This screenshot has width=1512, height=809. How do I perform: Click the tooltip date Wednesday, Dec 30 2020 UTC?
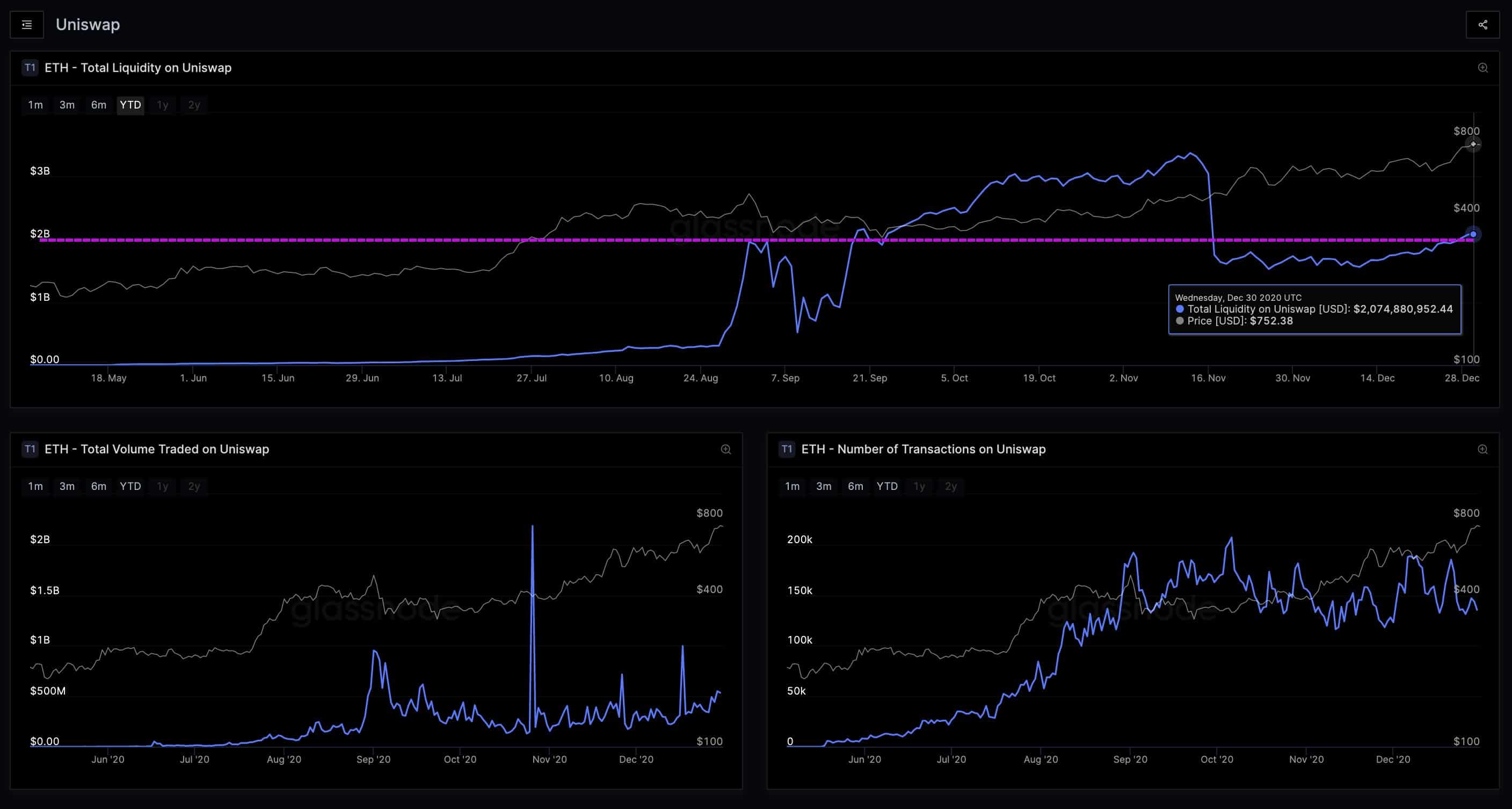(1238, 298)
